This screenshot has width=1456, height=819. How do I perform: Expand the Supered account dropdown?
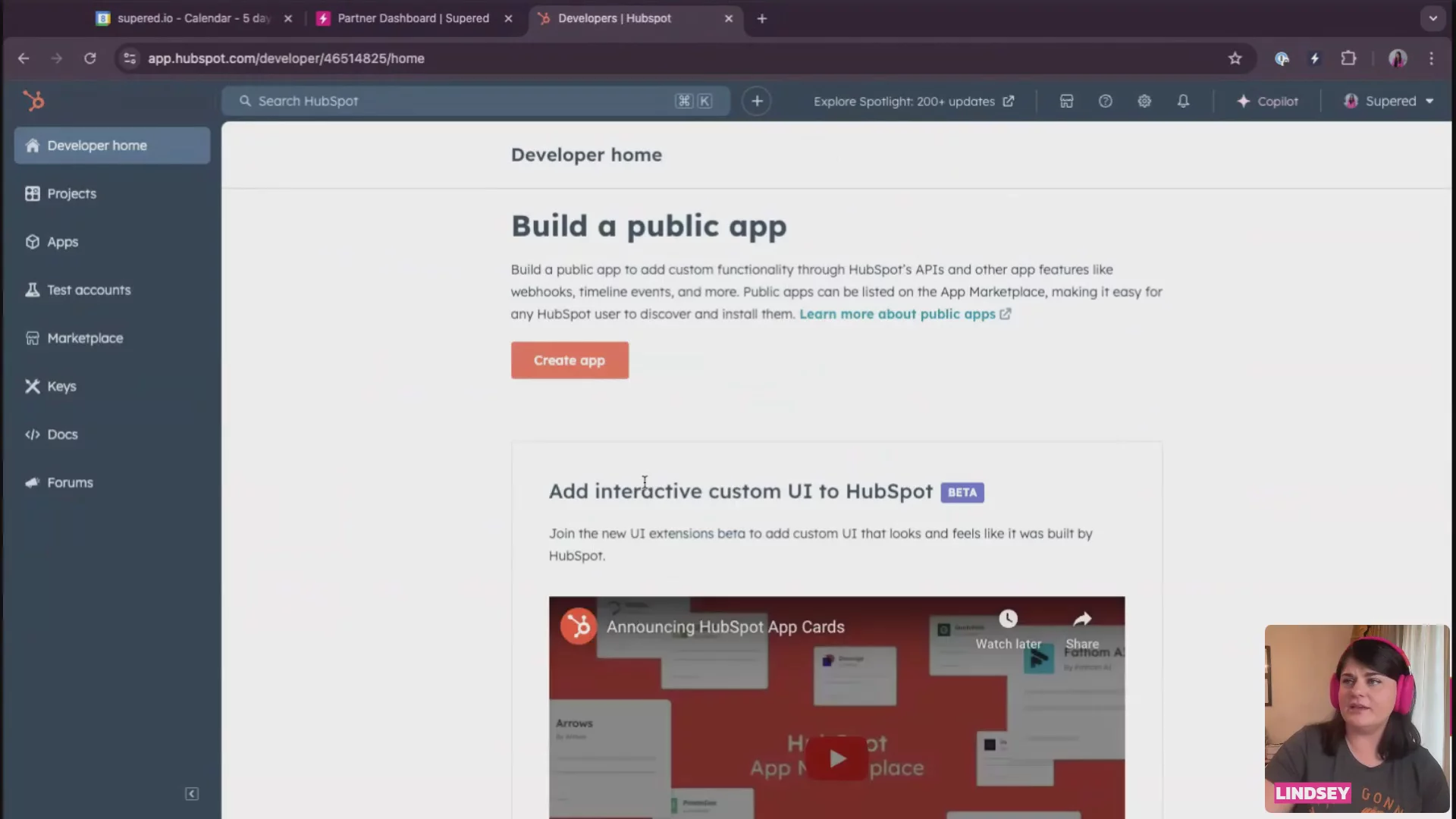pos(1389,101)
